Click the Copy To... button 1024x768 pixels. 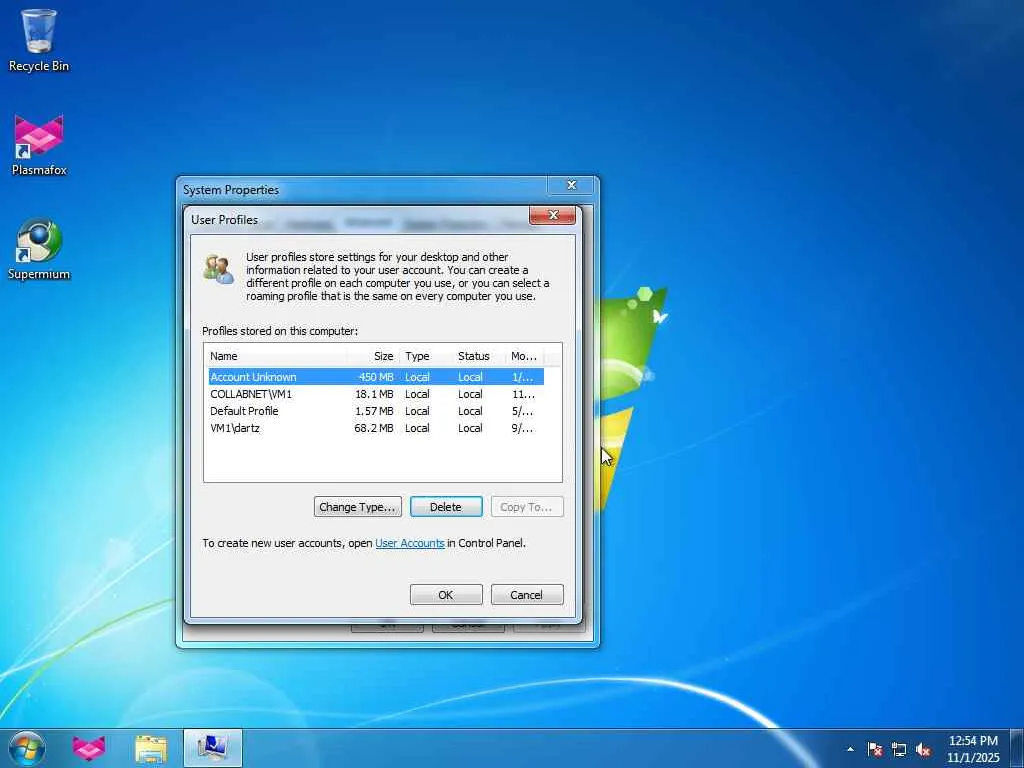click(x=526, y=507)
